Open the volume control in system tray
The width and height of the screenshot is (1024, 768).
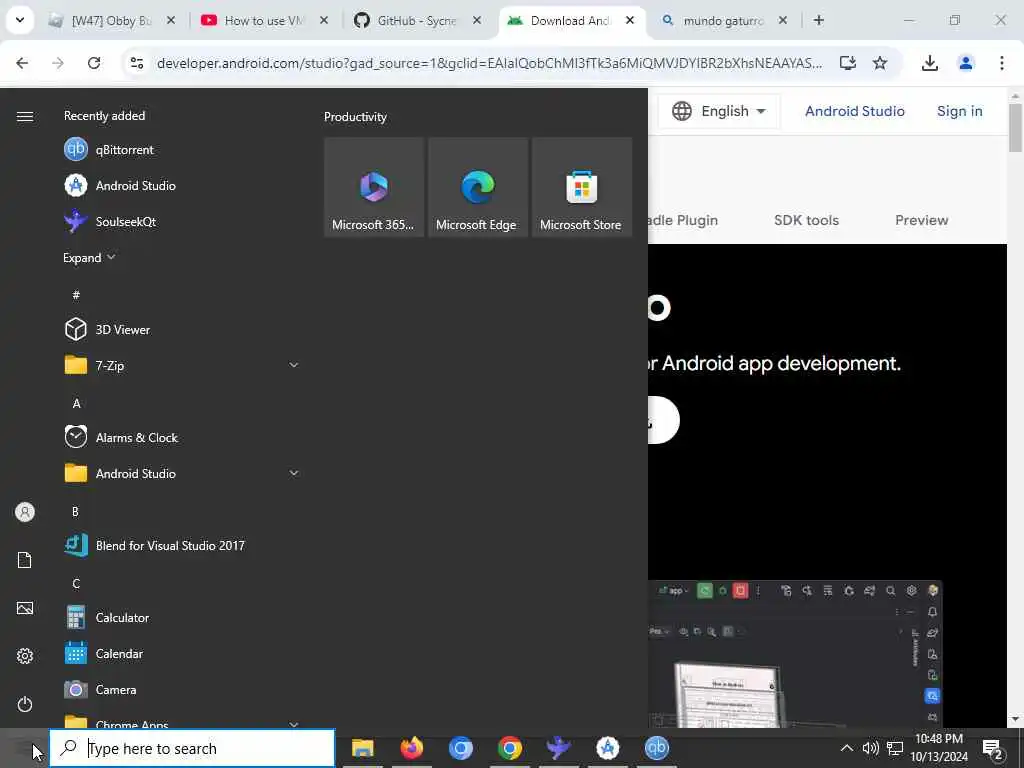[x=870, y=748]
